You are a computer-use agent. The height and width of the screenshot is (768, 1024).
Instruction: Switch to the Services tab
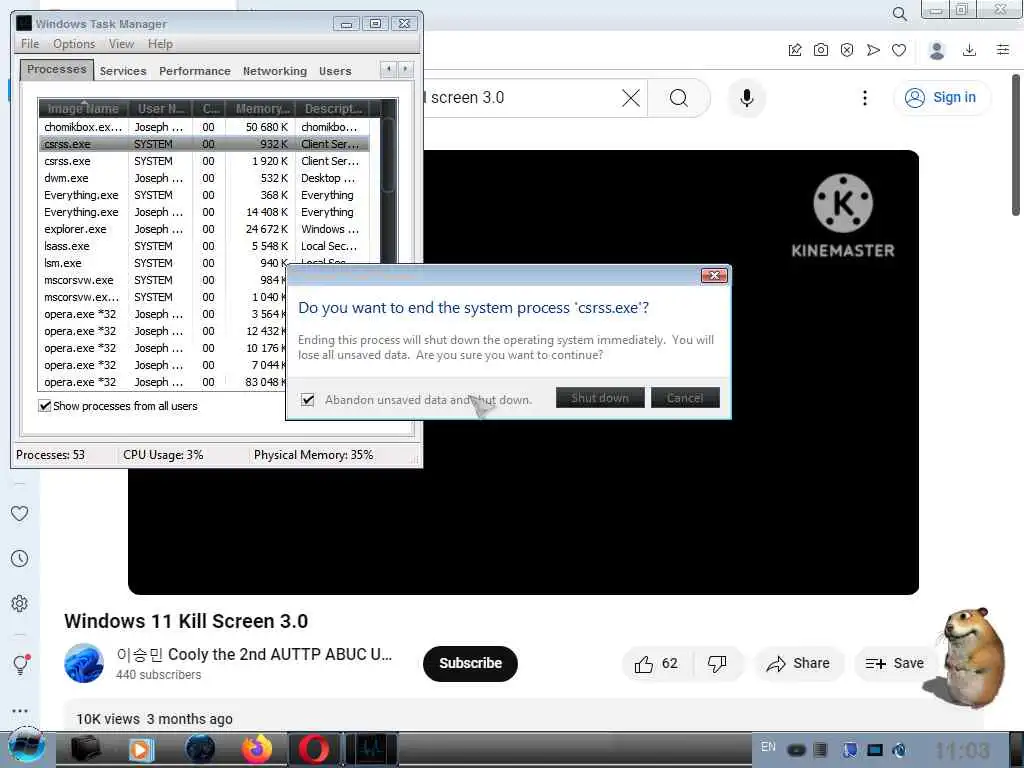click(123, 71)
